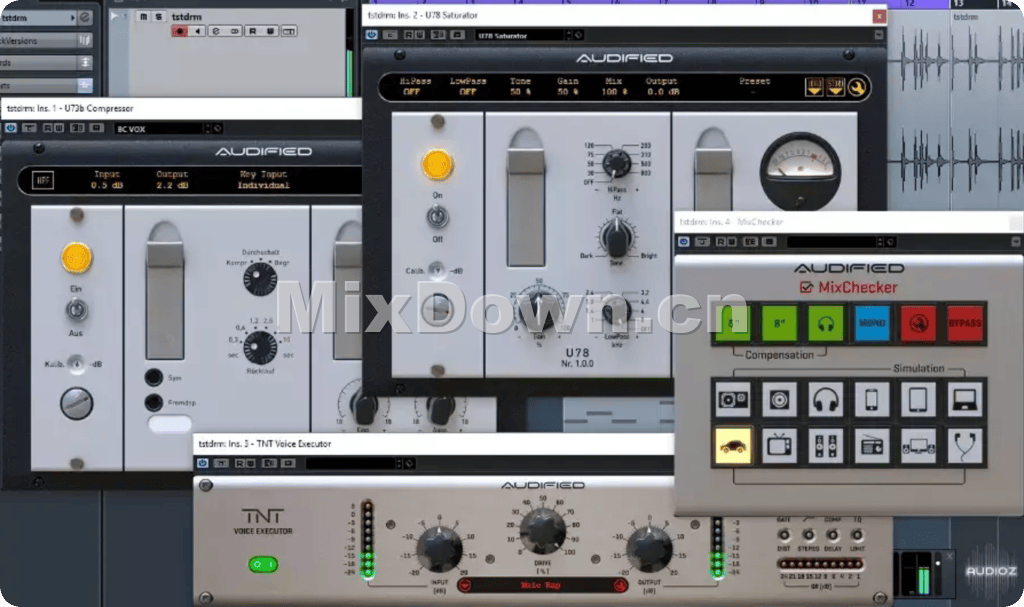
Task: Open the preset selector in MixChecker header
Action: 836,241
